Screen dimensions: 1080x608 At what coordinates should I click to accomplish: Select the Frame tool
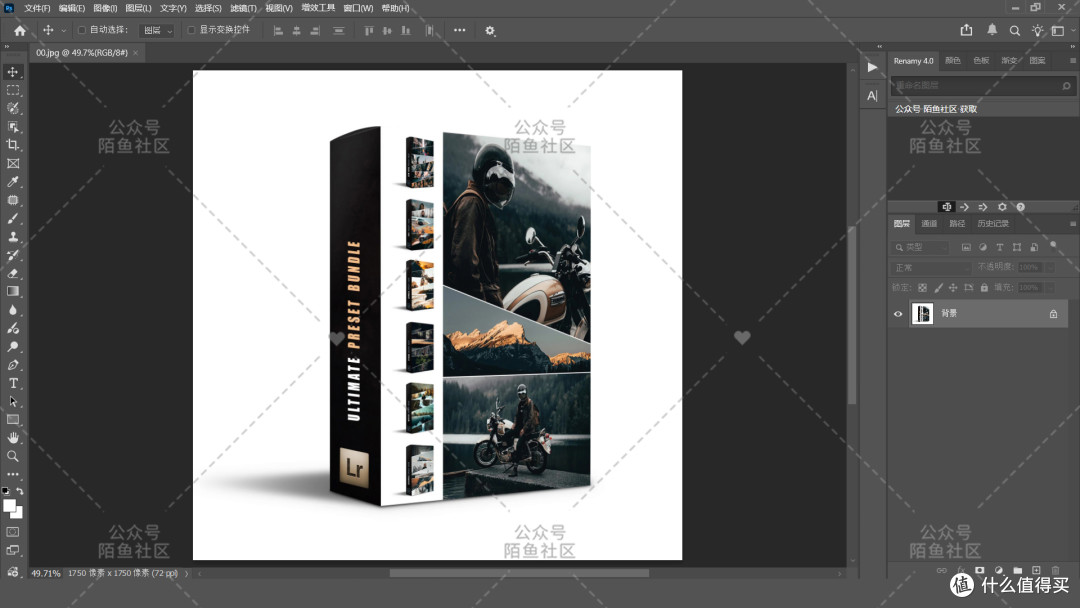pos(13,163)
